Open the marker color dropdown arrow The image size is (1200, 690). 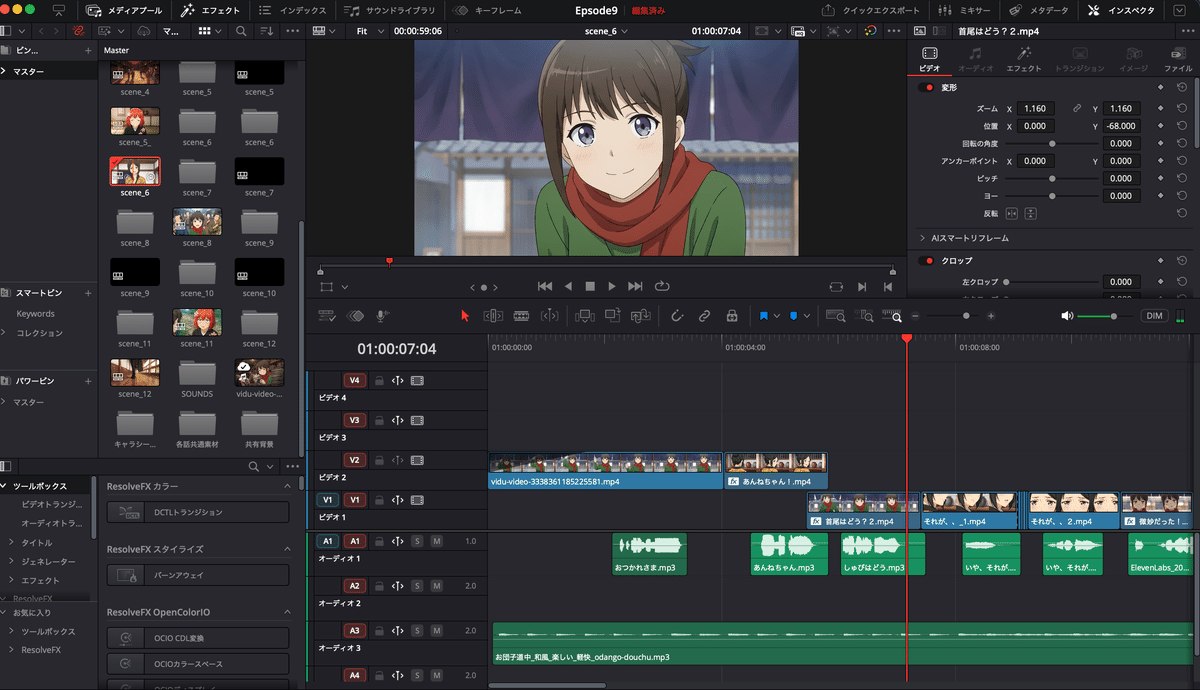pos(807,316)
